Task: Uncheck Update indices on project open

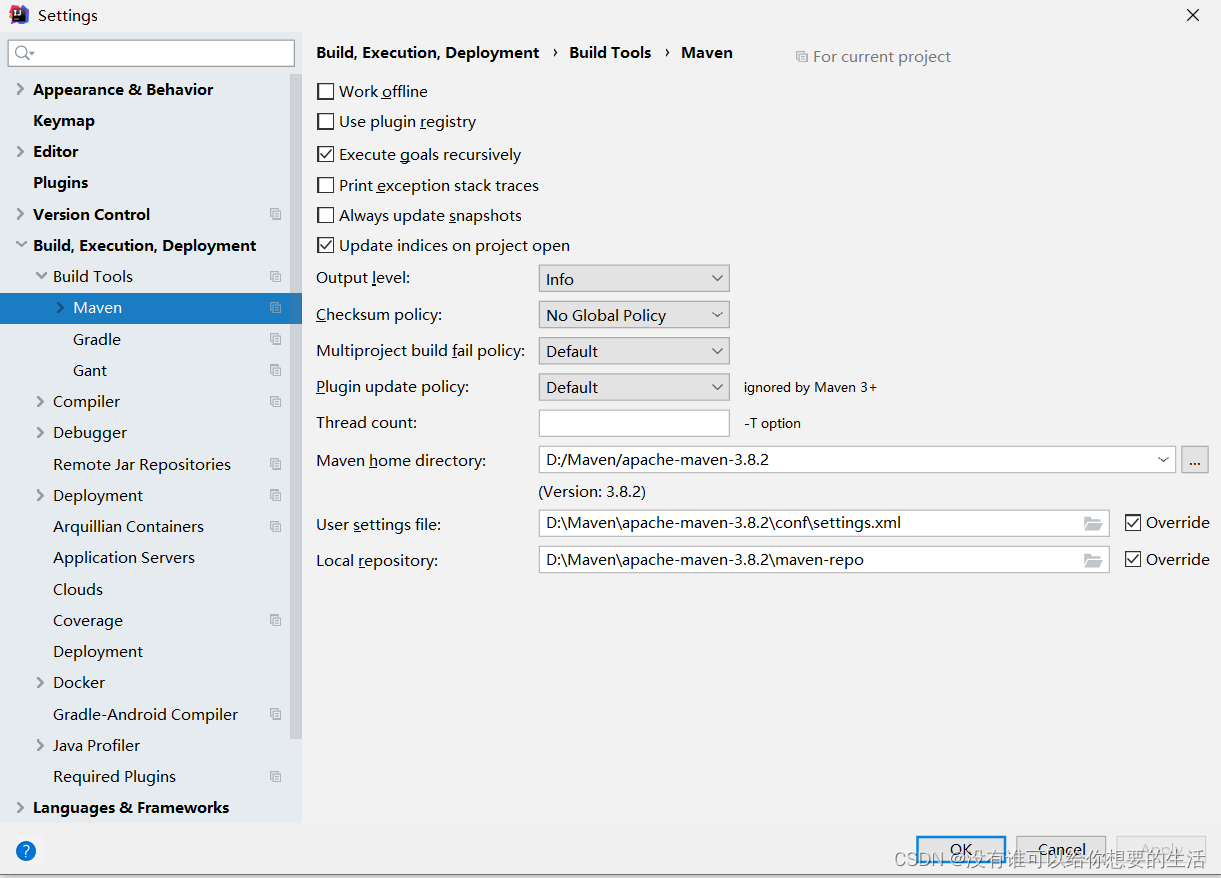Action: 325,245
